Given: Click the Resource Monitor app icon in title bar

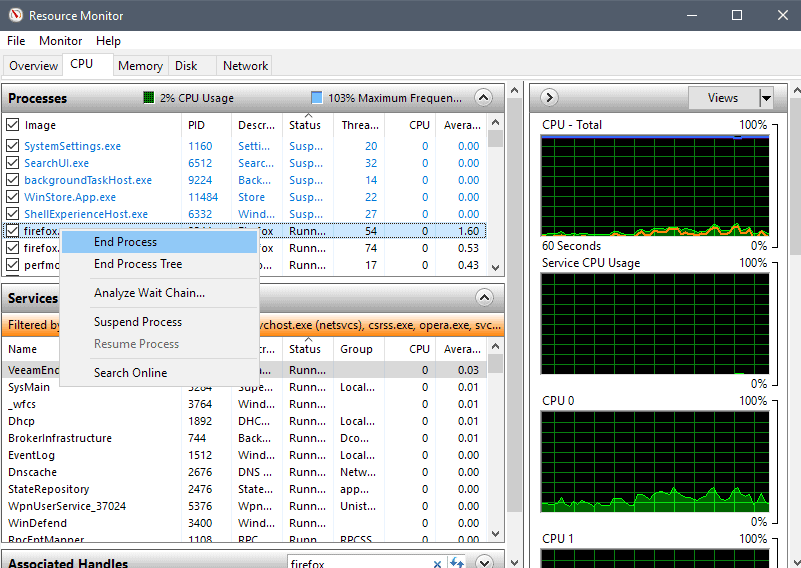Looking at the screenshot, I should point(14,16).
